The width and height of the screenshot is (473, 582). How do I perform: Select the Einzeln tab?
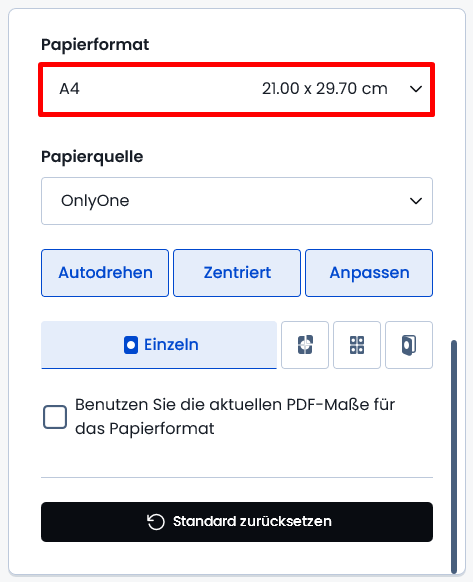click(159, 345)
